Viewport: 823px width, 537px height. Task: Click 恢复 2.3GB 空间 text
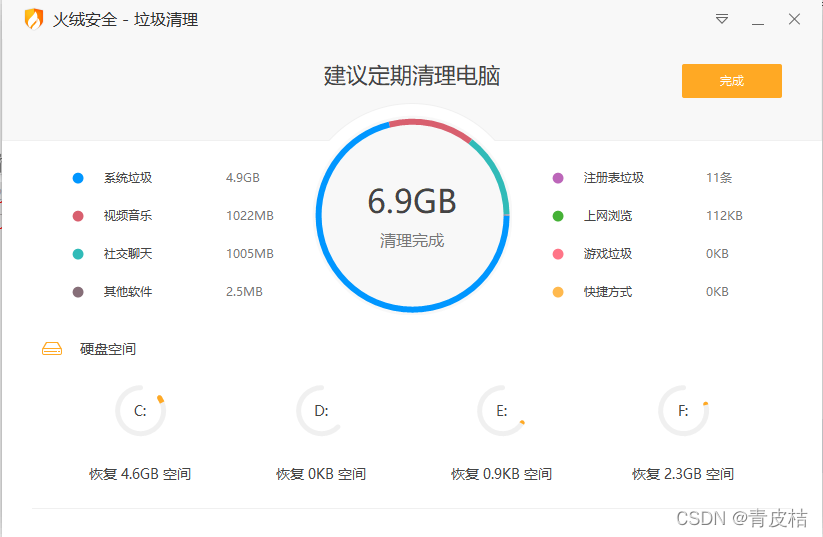tap(683, 474)
